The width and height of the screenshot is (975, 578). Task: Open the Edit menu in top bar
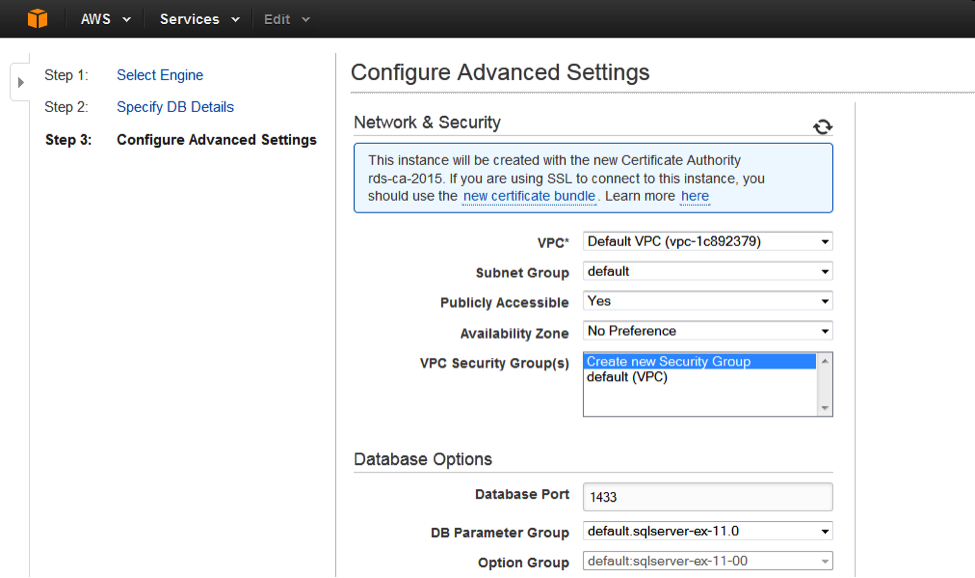[x=287, y=19]
